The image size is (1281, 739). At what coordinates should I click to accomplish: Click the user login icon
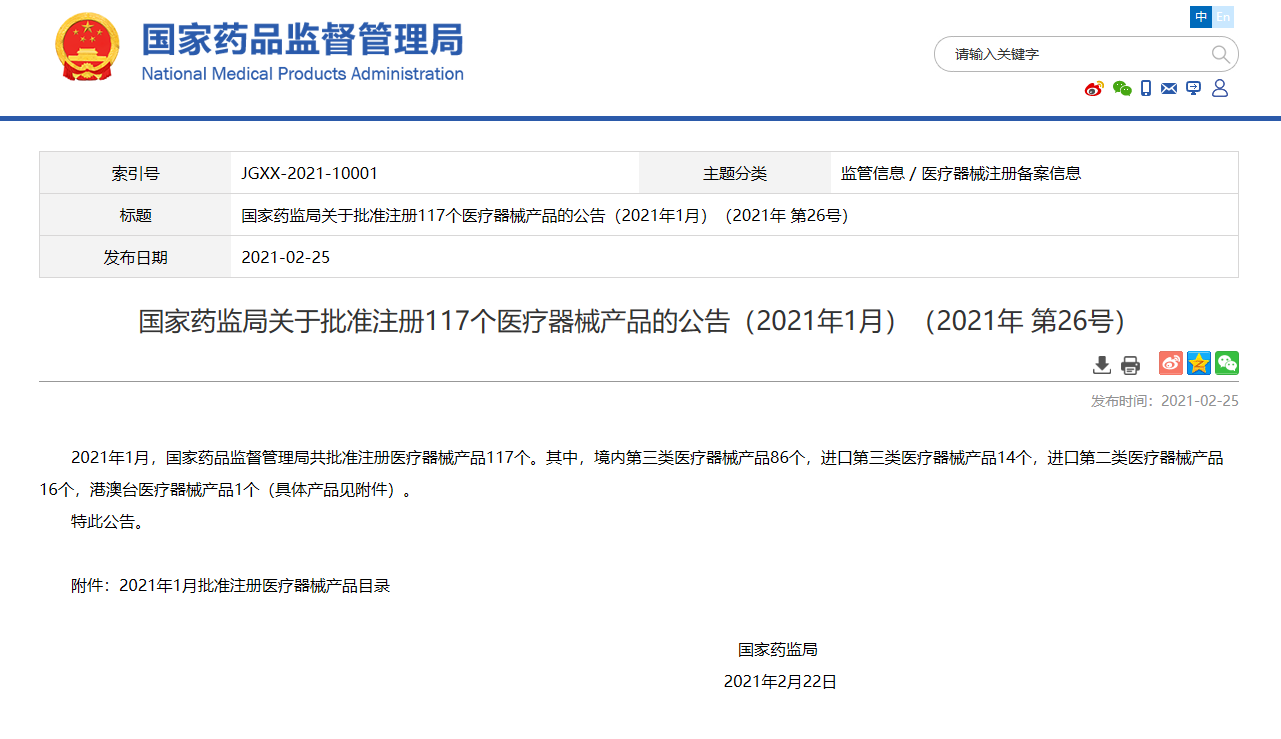pos(1219,88)
